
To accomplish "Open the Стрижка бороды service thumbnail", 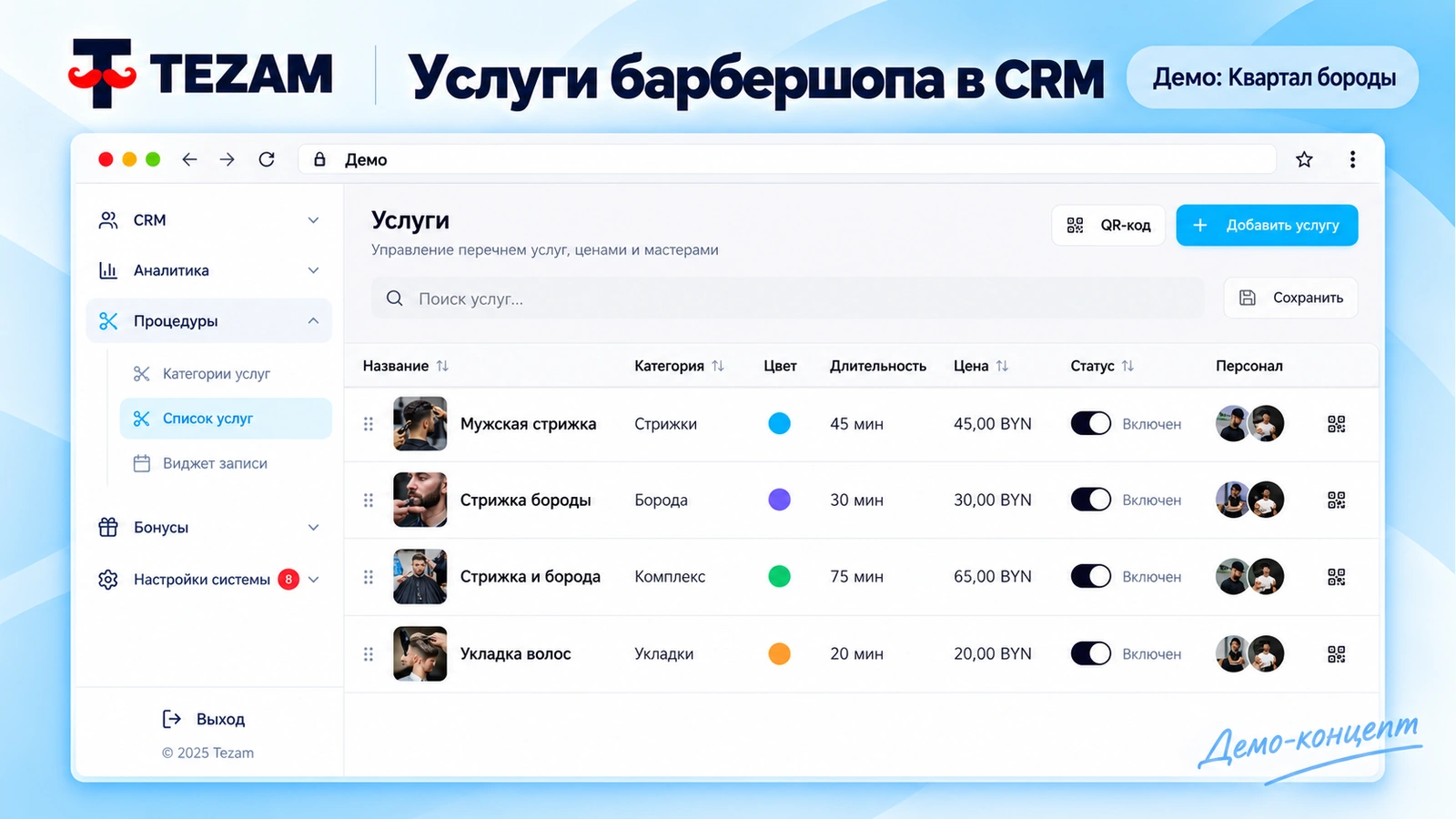I will [x=420, y=500].
